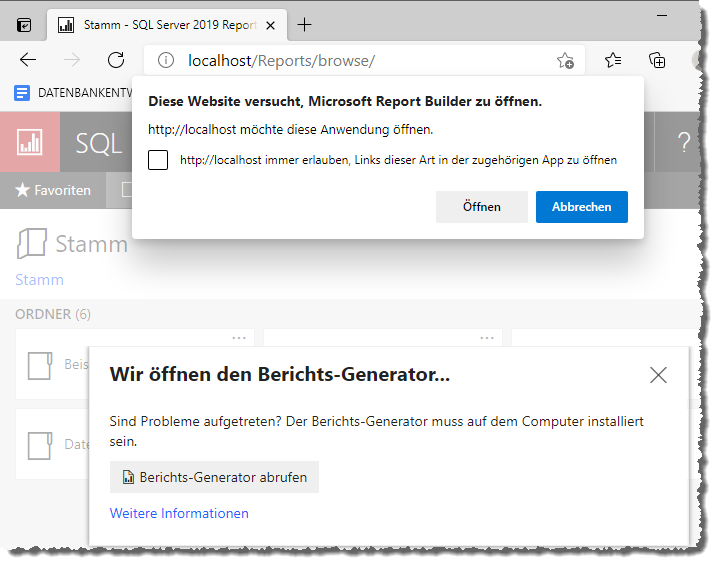Viewport: 719px width, 568px height.
Task: Open the ellipsis menu of the second folder tile
Action: 487,338
